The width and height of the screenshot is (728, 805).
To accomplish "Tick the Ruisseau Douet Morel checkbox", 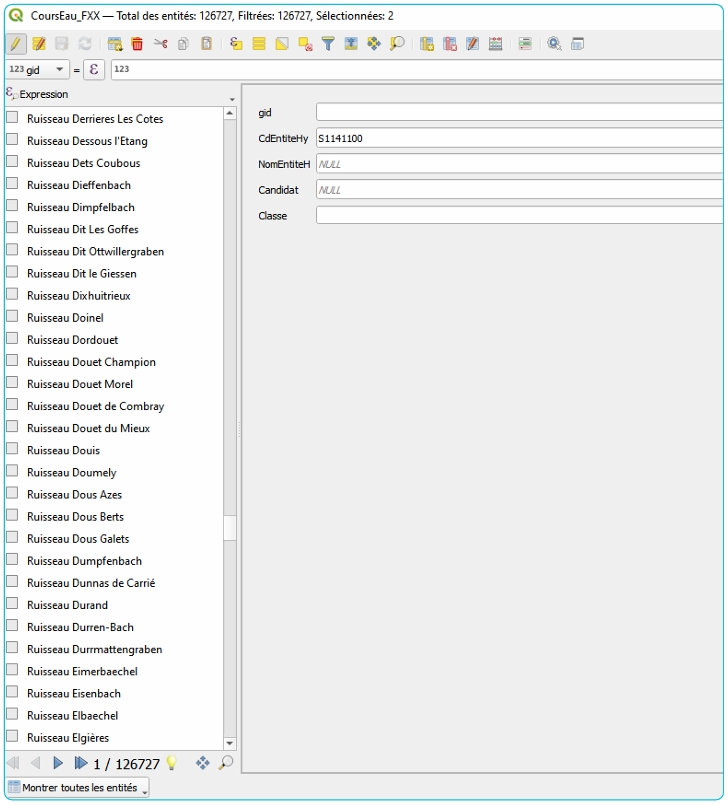I will [x=12, y=383].
